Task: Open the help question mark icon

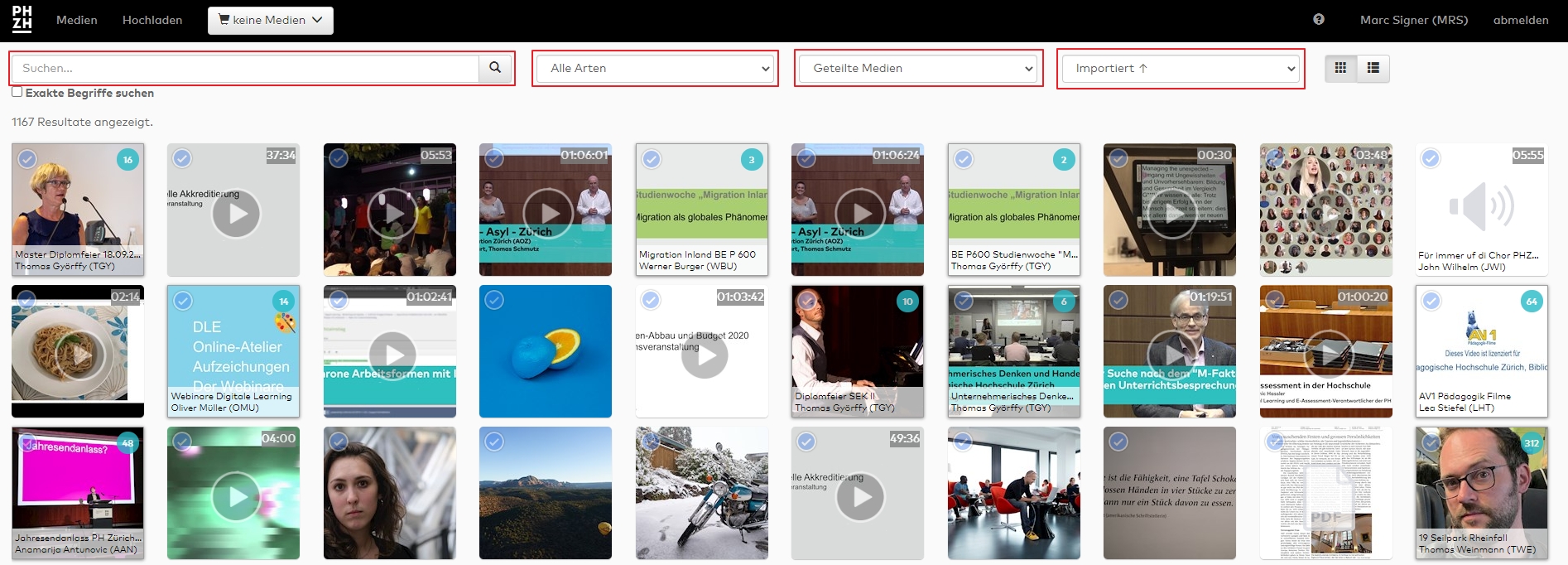Action: pyautogui.click(x=1318, y=19)
